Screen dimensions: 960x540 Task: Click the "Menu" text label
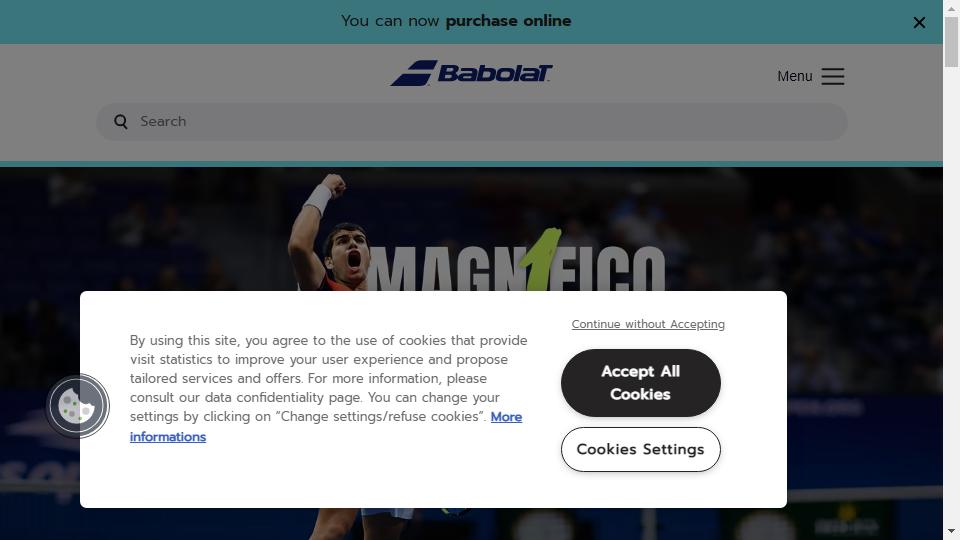point(795,76)
